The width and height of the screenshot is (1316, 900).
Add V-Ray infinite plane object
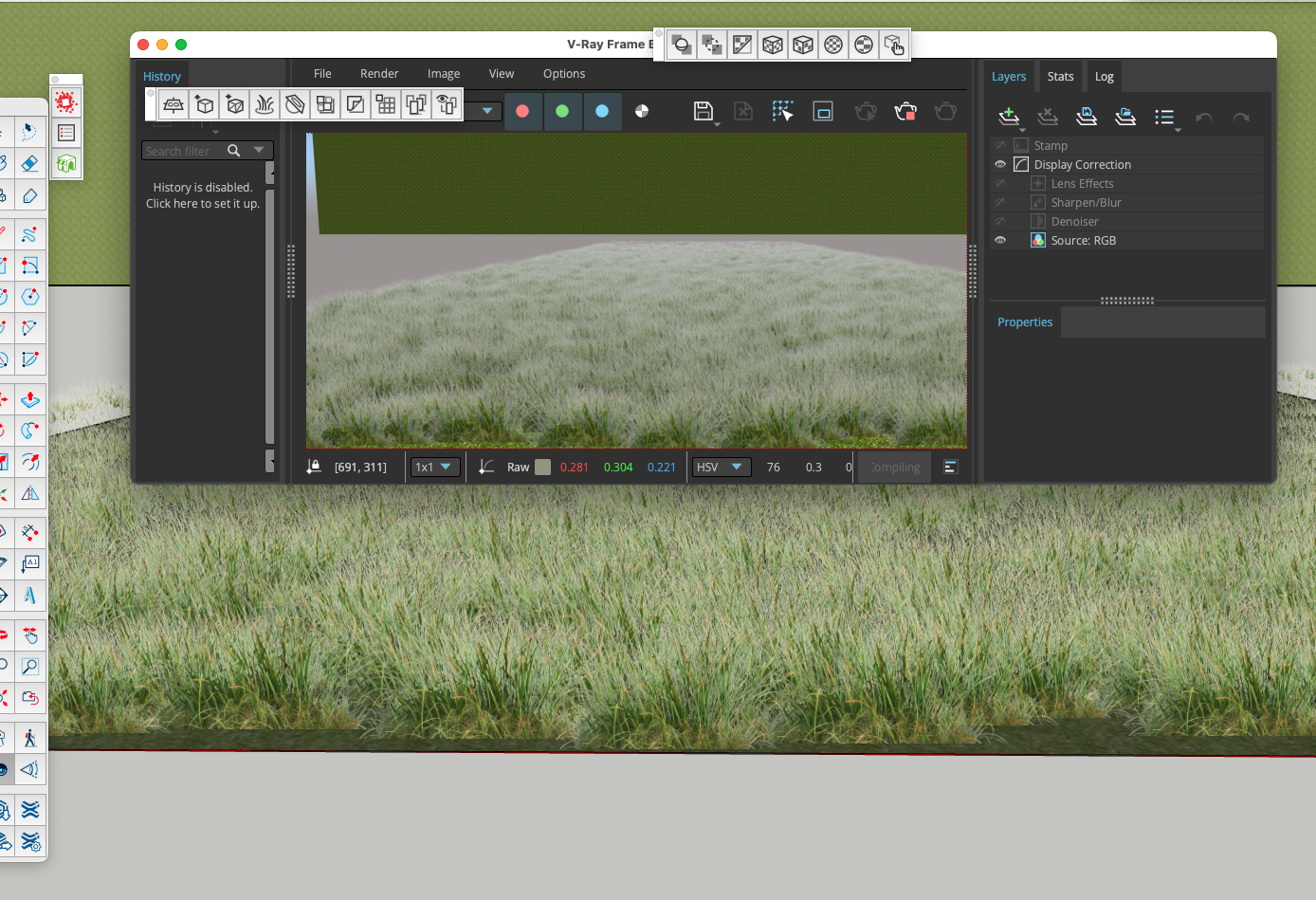(x=174, y=104)
